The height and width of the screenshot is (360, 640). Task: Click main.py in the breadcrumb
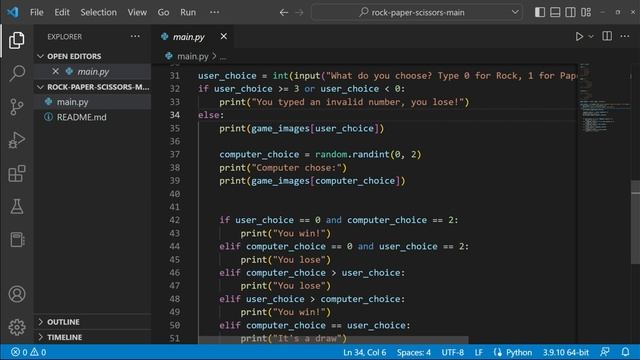(x=193, y=56)
